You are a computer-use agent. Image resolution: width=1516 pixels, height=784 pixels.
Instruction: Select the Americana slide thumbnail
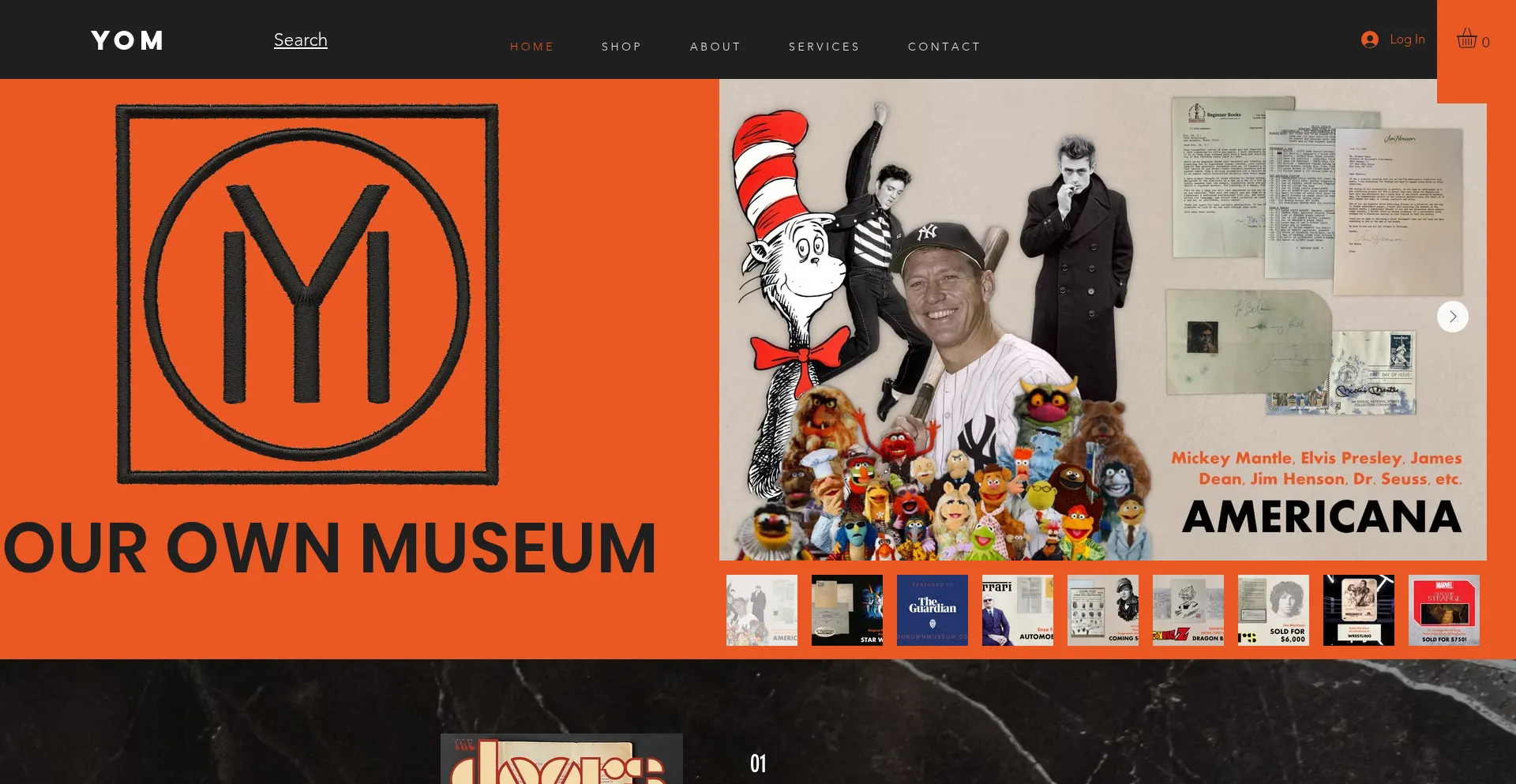[x=762, y=610]
